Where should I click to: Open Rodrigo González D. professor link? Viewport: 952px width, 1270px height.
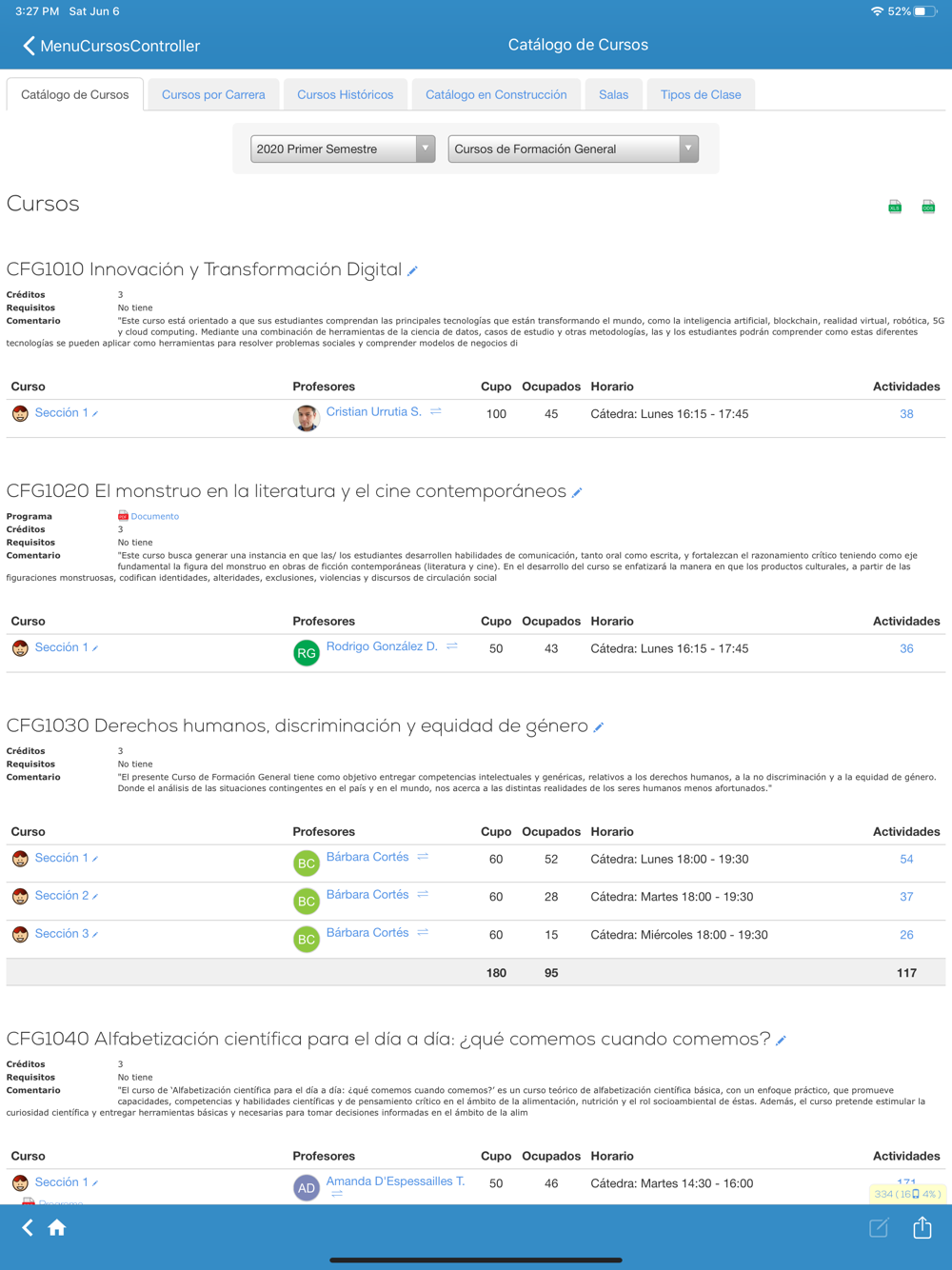(382, 645)
